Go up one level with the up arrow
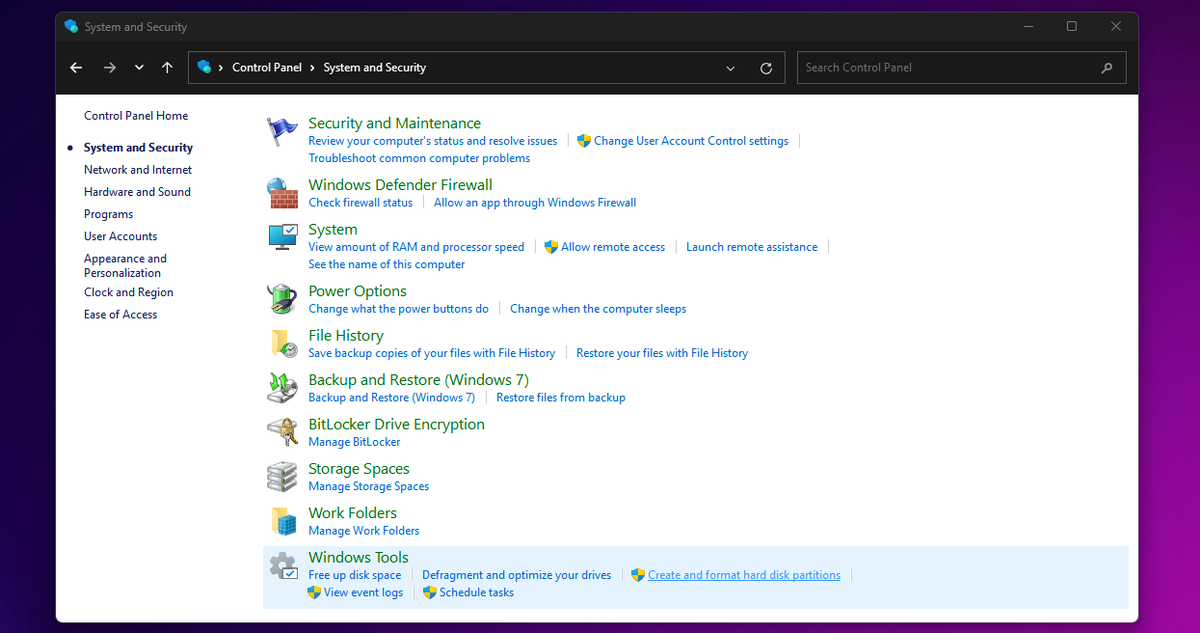 pos(167,68)
